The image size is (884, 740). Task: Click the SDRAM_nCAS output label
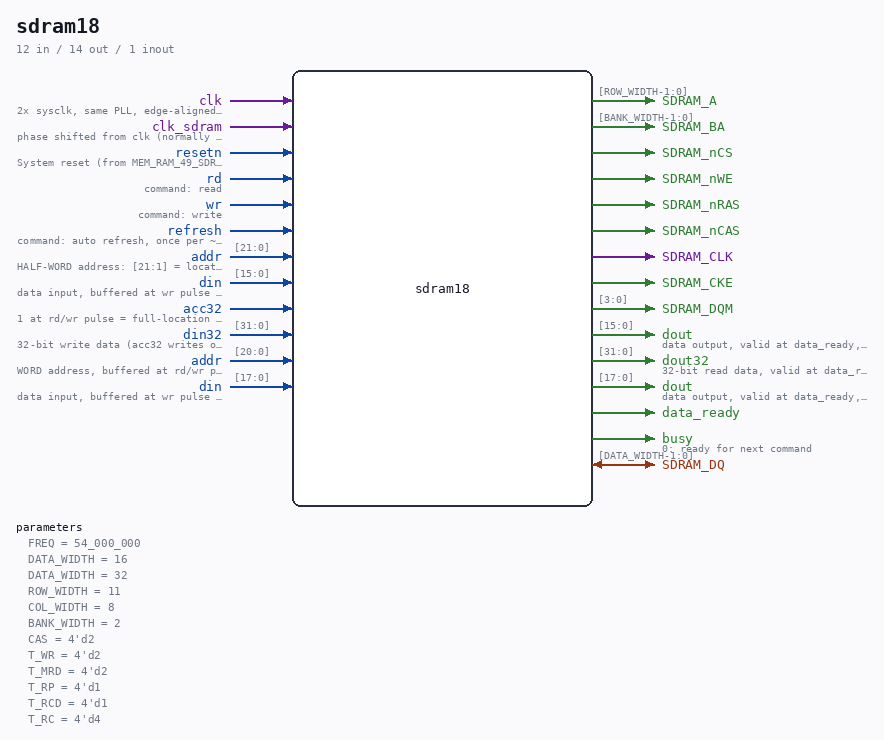pos(701,231)
